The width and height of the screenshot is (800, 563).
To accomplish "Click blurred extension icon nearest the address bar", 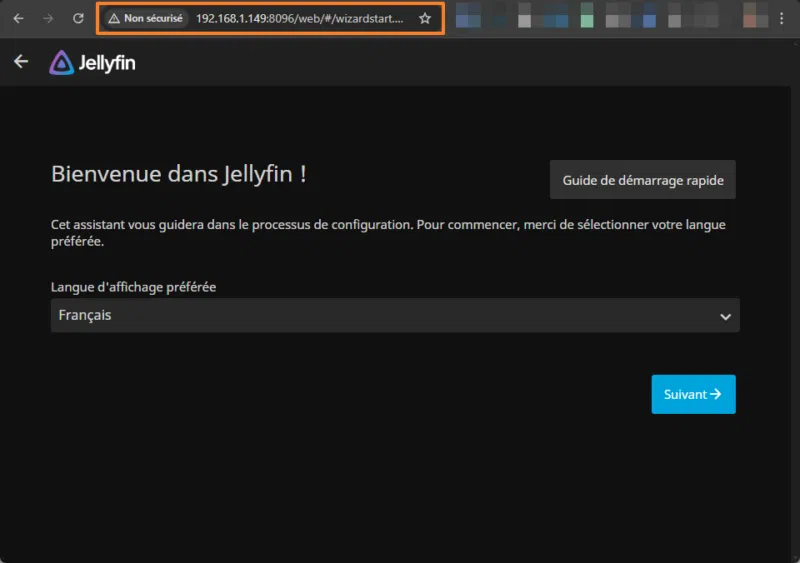I will pyautogui.click(x=467, y=18).
